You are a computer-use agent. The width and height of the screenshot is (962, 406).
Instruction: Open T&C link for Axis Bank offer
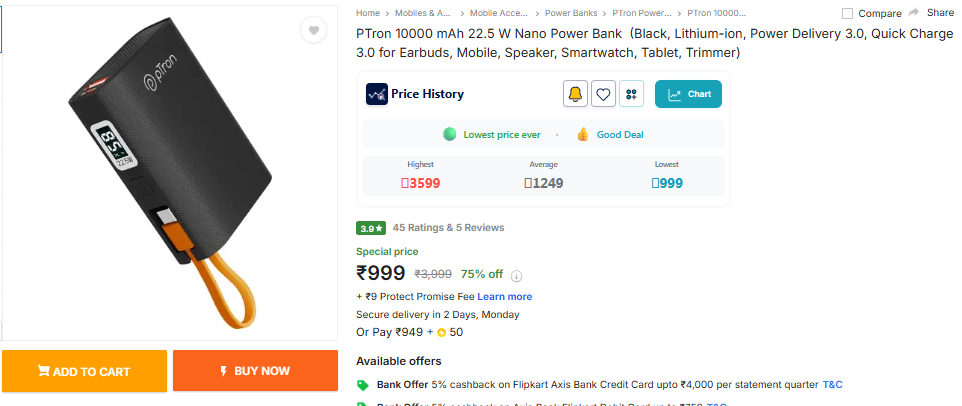coord(832,385)
